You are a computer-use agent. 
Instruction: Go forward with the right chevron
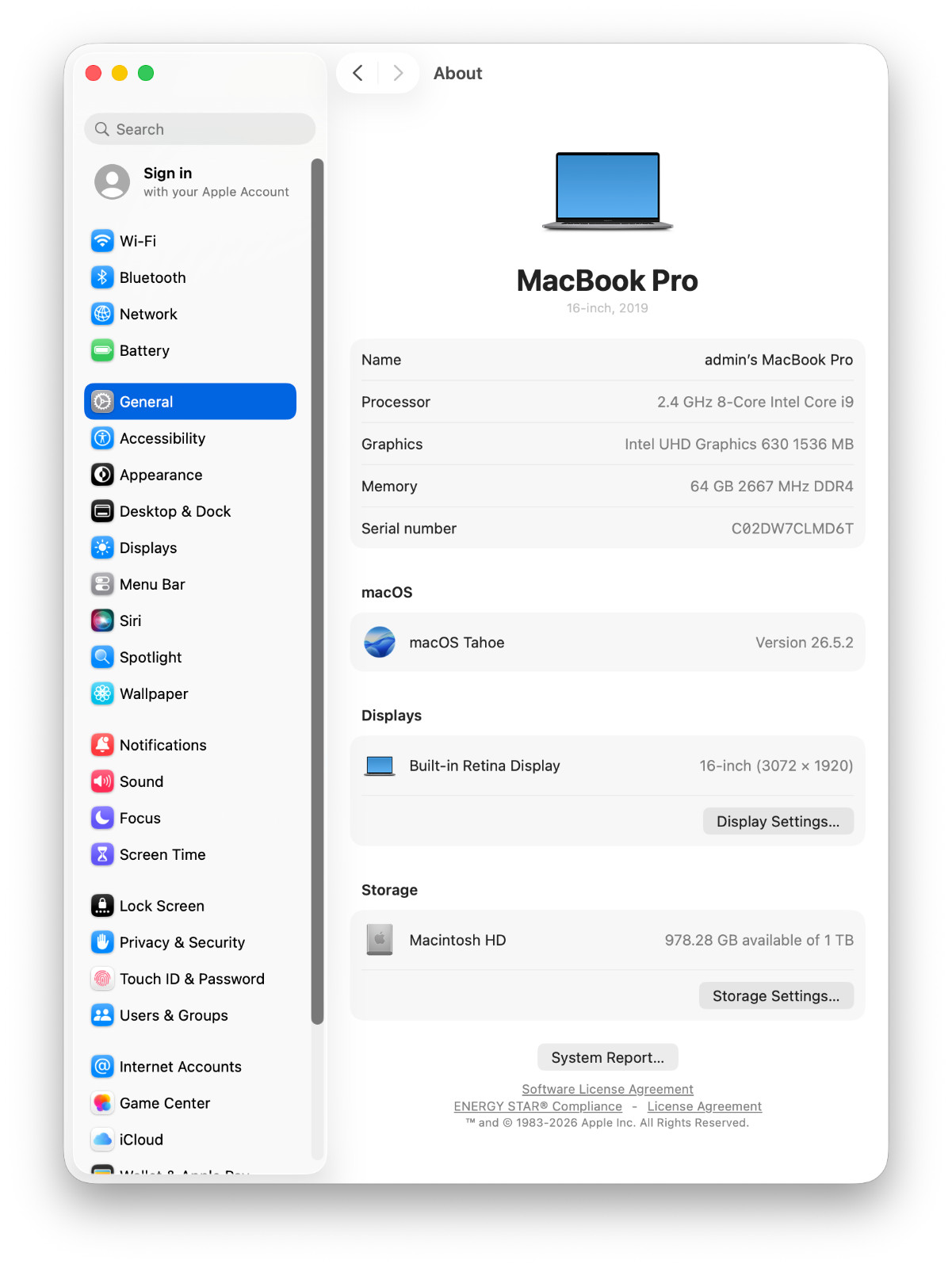(398, 73)
